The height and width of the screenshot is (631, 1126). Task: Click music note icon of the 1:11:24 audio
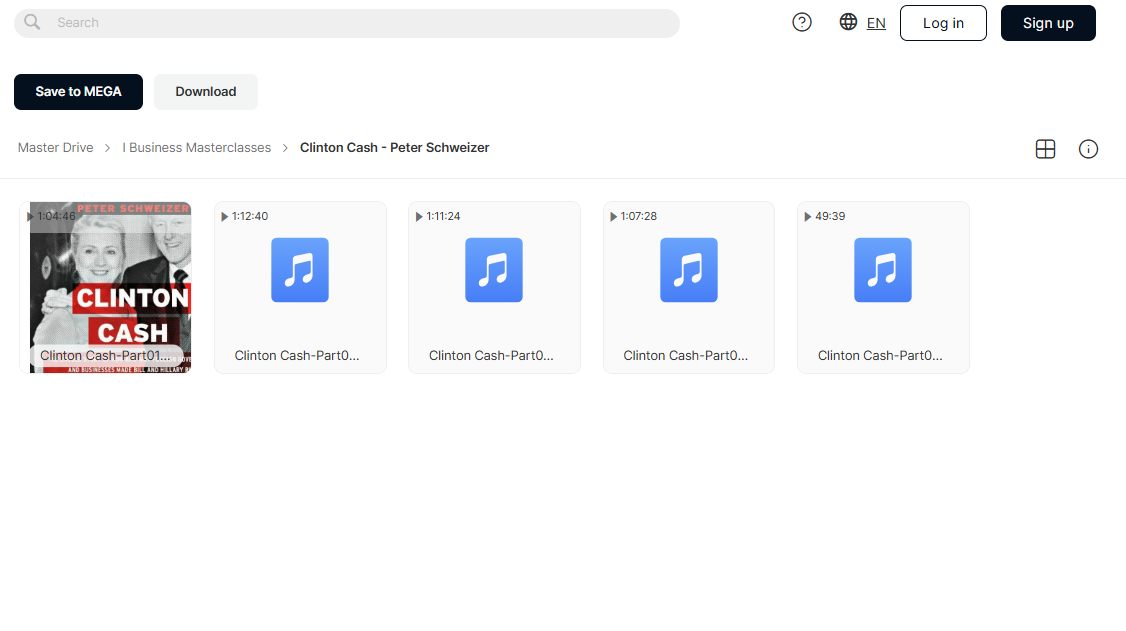[494, 270]
